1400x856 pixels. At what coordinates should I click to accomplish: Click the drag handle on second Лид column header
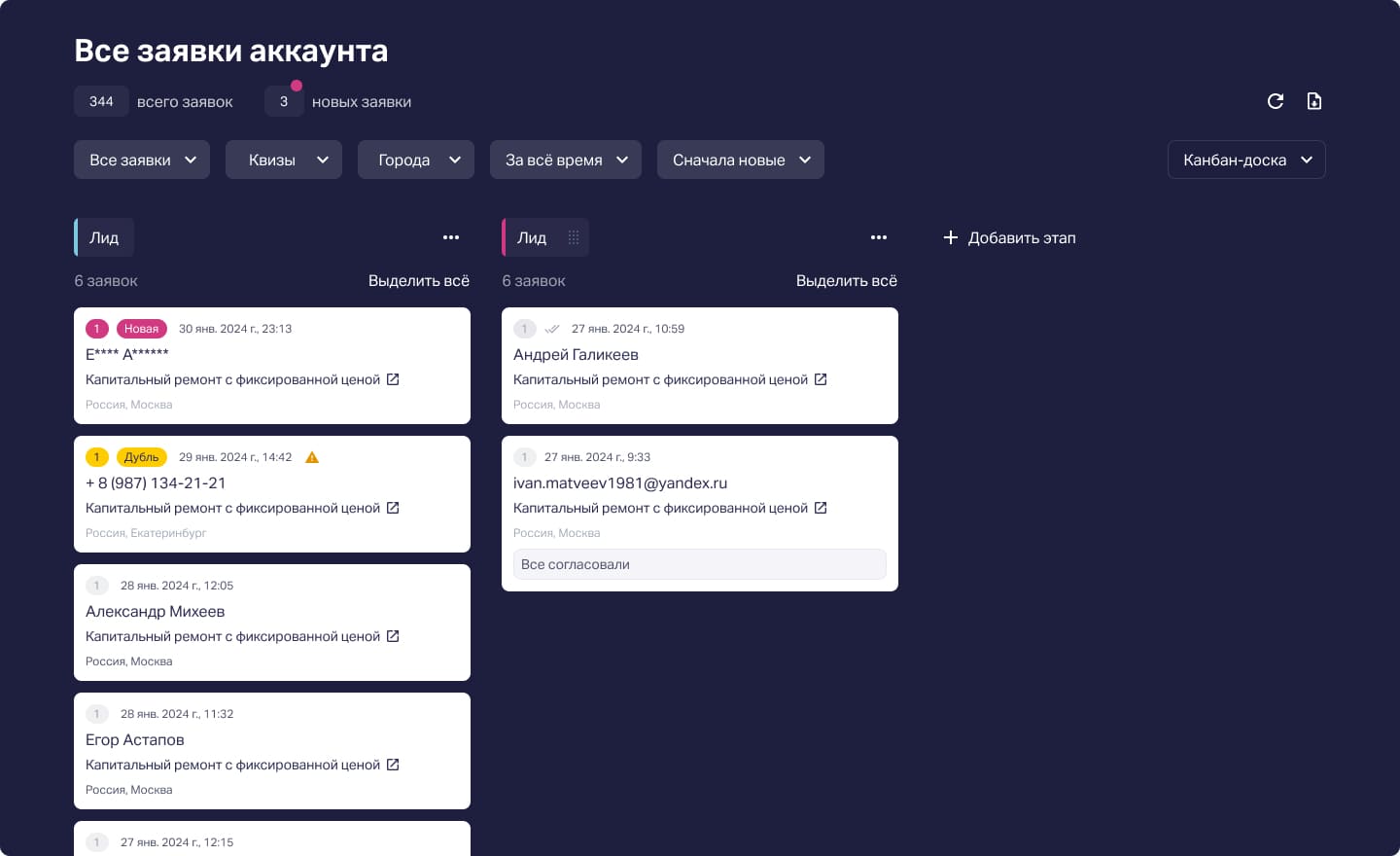tap(574, 237)
